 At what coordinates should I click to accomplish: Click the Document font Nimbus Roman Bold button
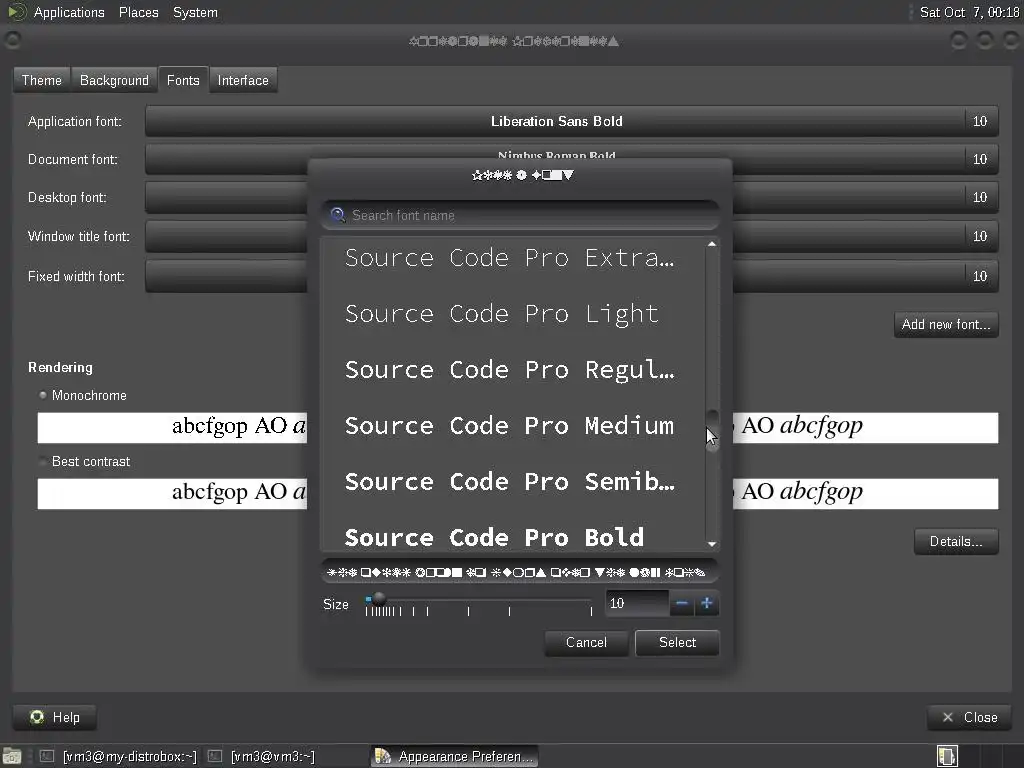tap(556, 155)
